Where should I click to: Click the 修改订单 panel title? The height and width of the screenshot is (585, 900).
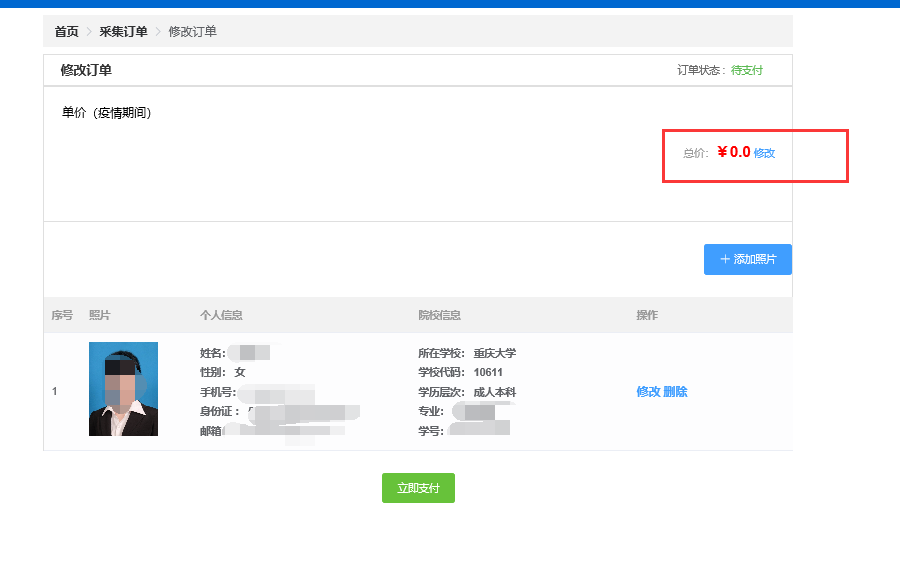click(x=86, y=70)
